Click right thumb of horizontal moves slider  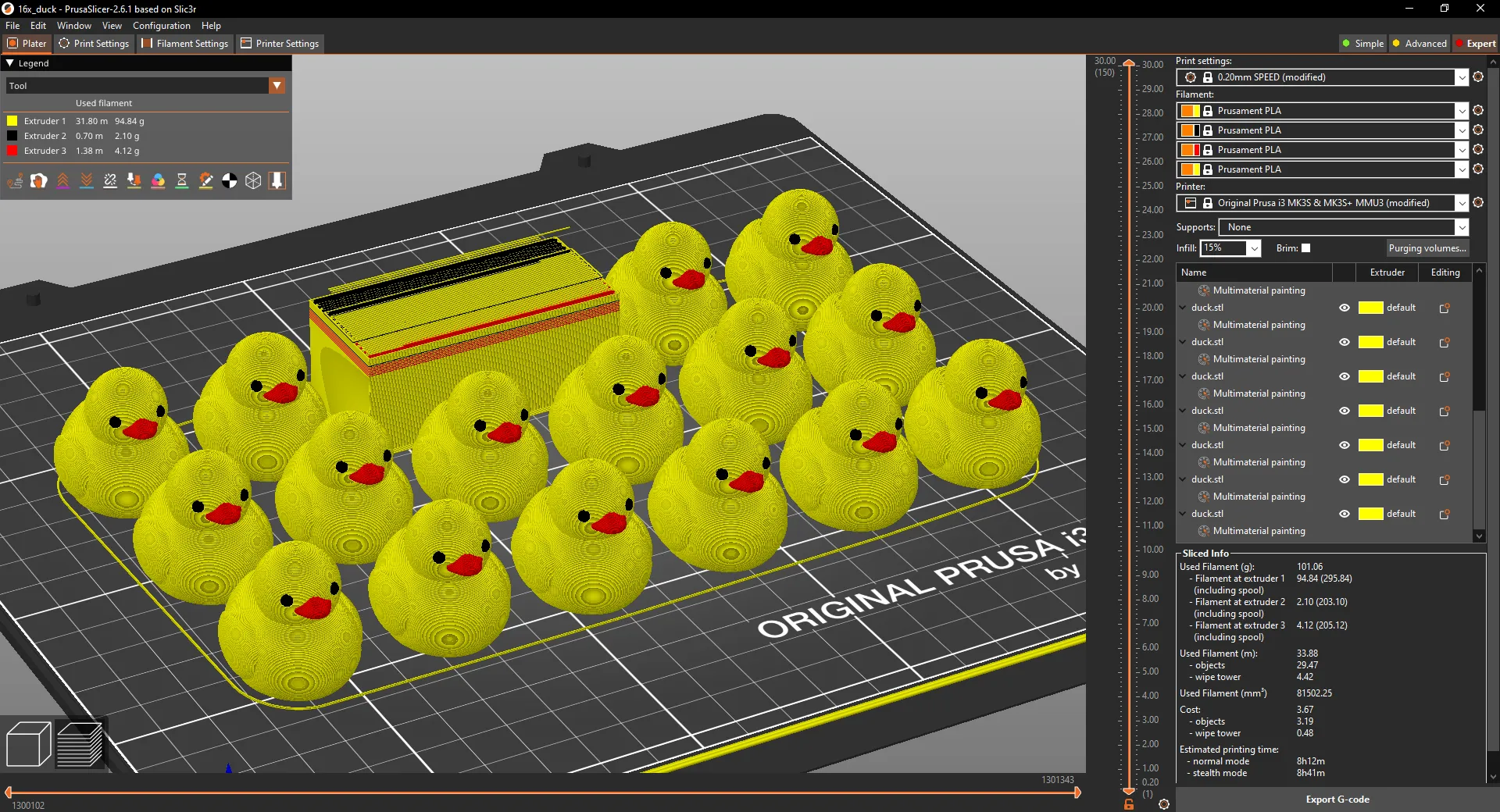point(1077,792)
